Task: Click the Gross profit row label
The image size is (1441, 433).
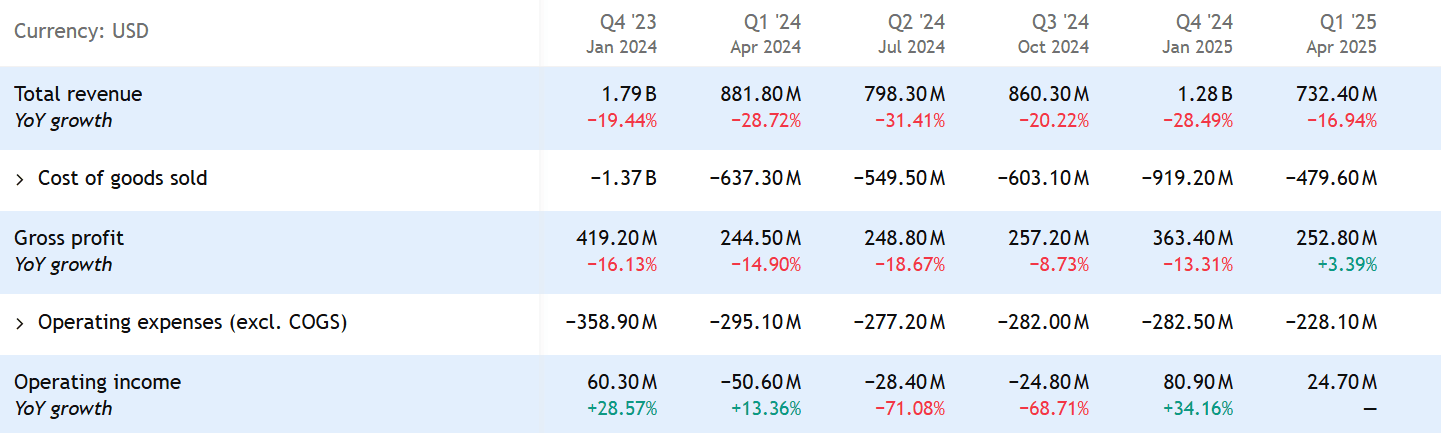Action: (x=69, y=238)
